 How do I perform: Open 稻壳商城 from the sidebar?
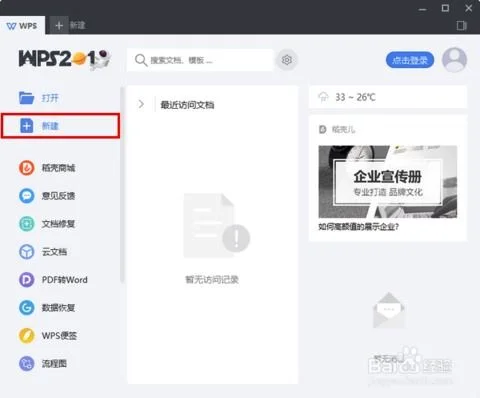(x=47, y=168)
